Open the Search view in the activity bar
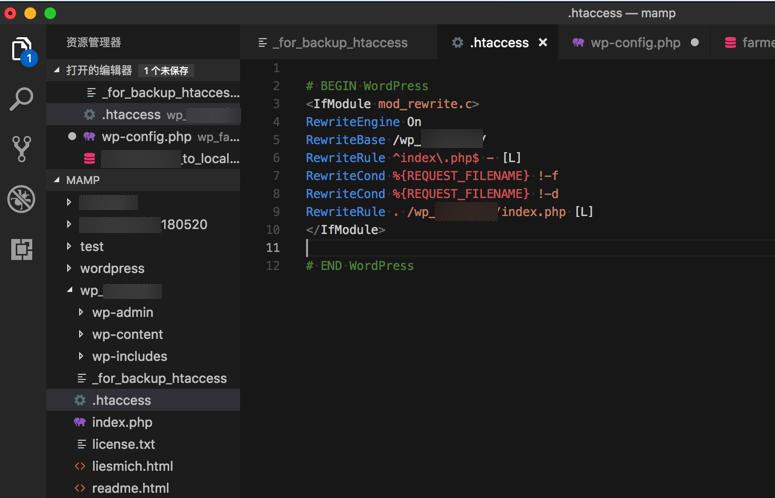 21,99
